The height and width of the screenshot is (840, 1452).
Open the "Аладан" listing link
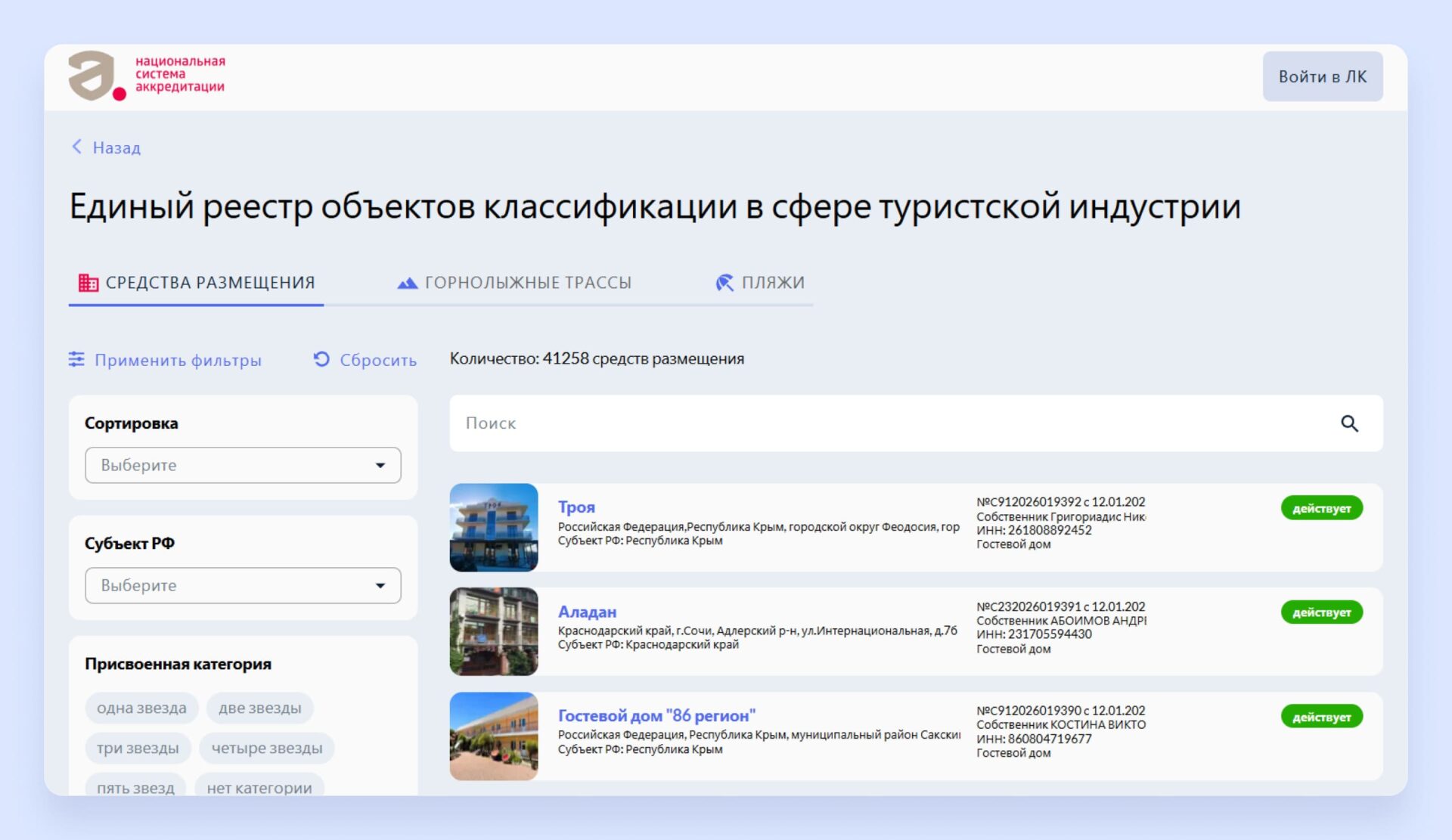[587, 612]
